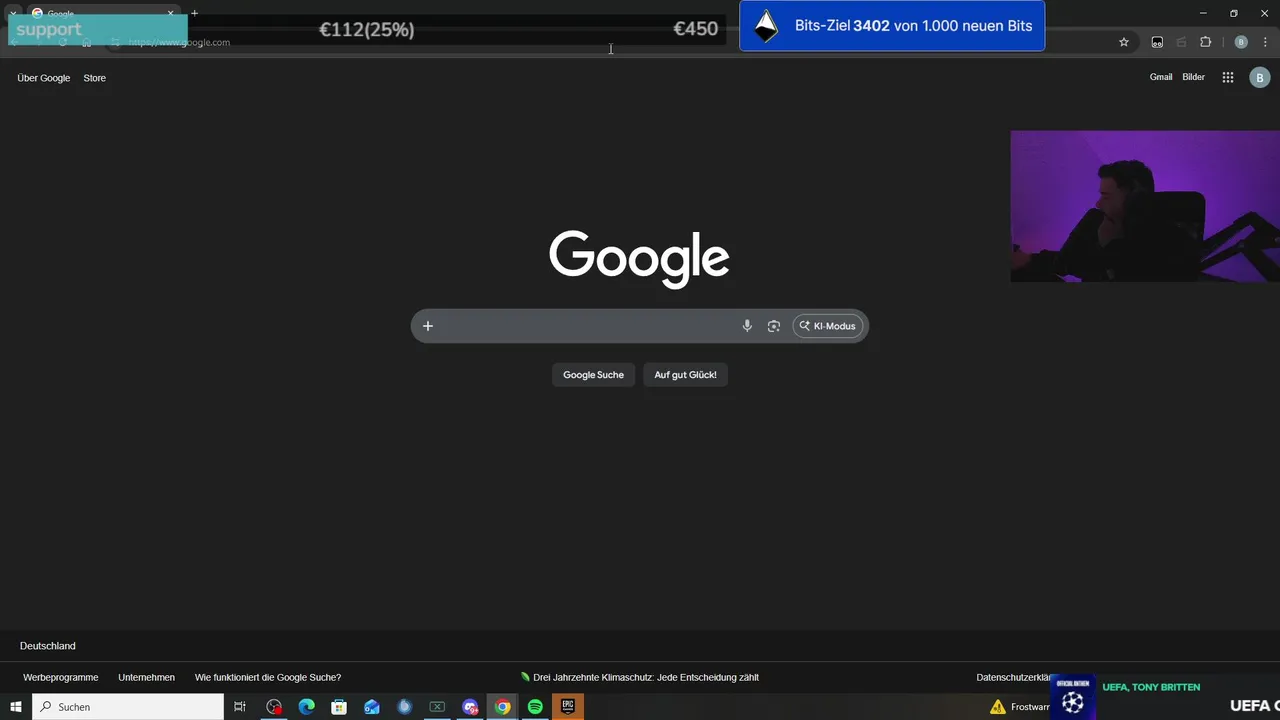Click the Auf gut Glück! button
The width and height of the screenshot is (1280, 720).
point(685,375)
